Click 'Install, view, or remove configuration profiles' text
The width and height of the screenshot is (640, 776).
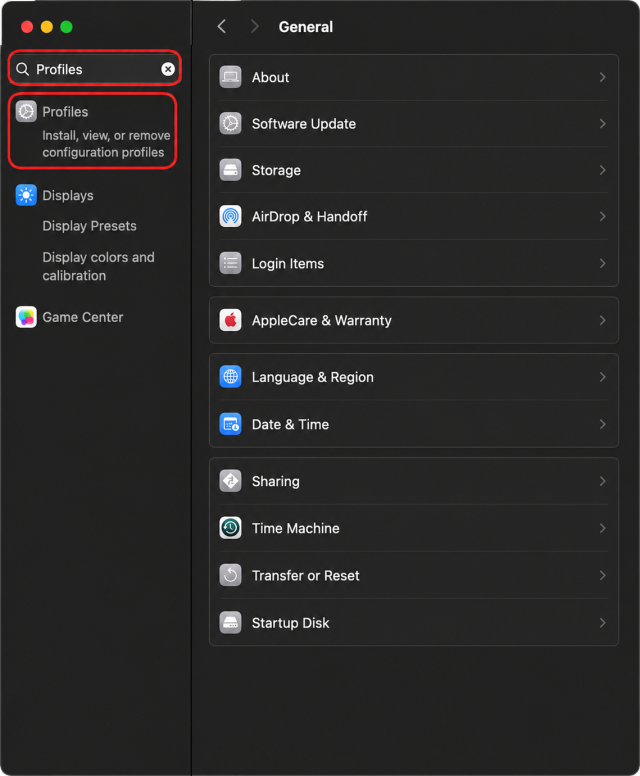pyautogui.click(x=106, y=144)
